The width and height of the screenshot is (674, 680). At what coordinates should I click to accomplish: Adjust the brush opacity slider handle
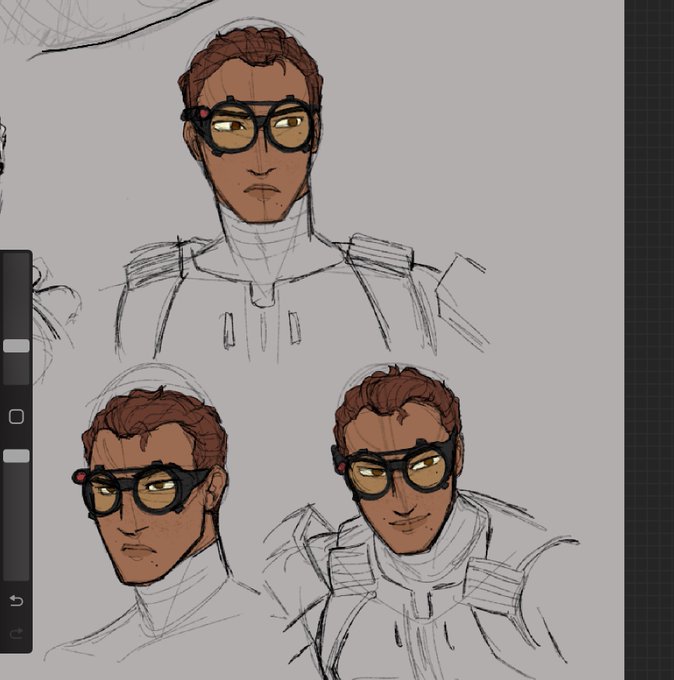click(16, 456)
